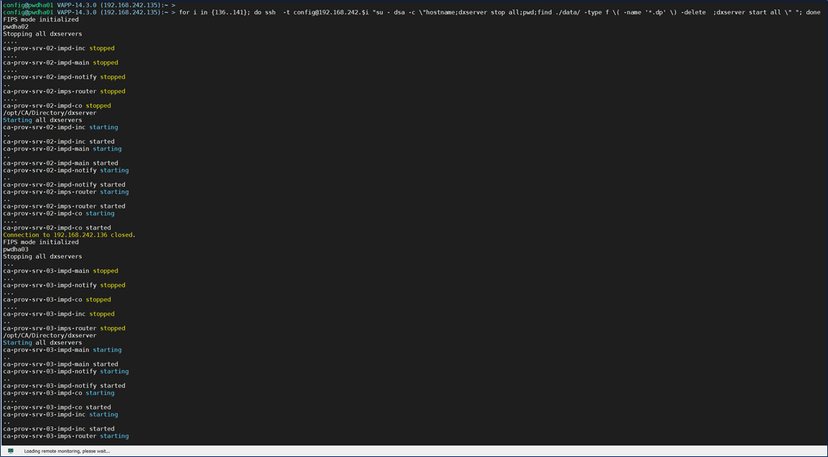Click "Connection to 192.168.242.136 closed." message
Screen dimensions: 828x457
click(x=69, y=235)
